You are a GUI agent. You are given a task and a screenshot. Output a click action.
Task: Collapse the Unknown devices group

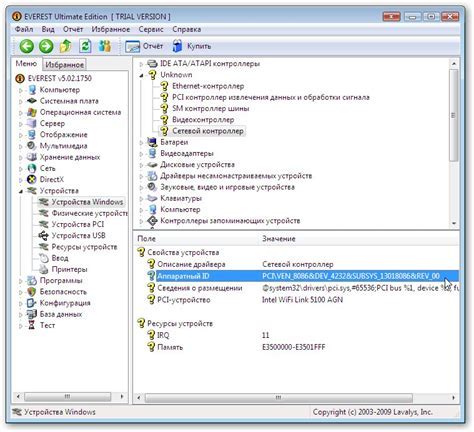coord(141,75)
